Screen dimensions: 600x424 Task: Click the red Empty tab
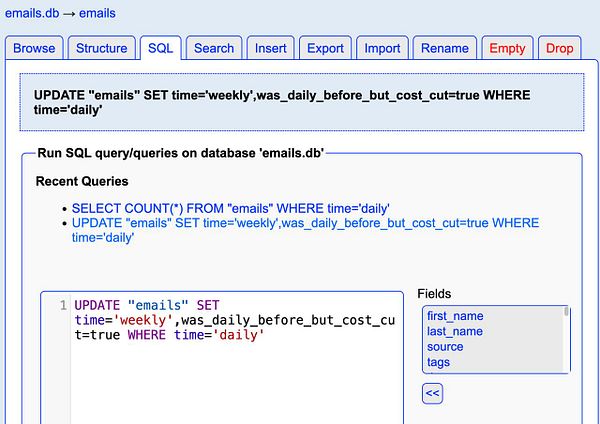coord(507,48)
